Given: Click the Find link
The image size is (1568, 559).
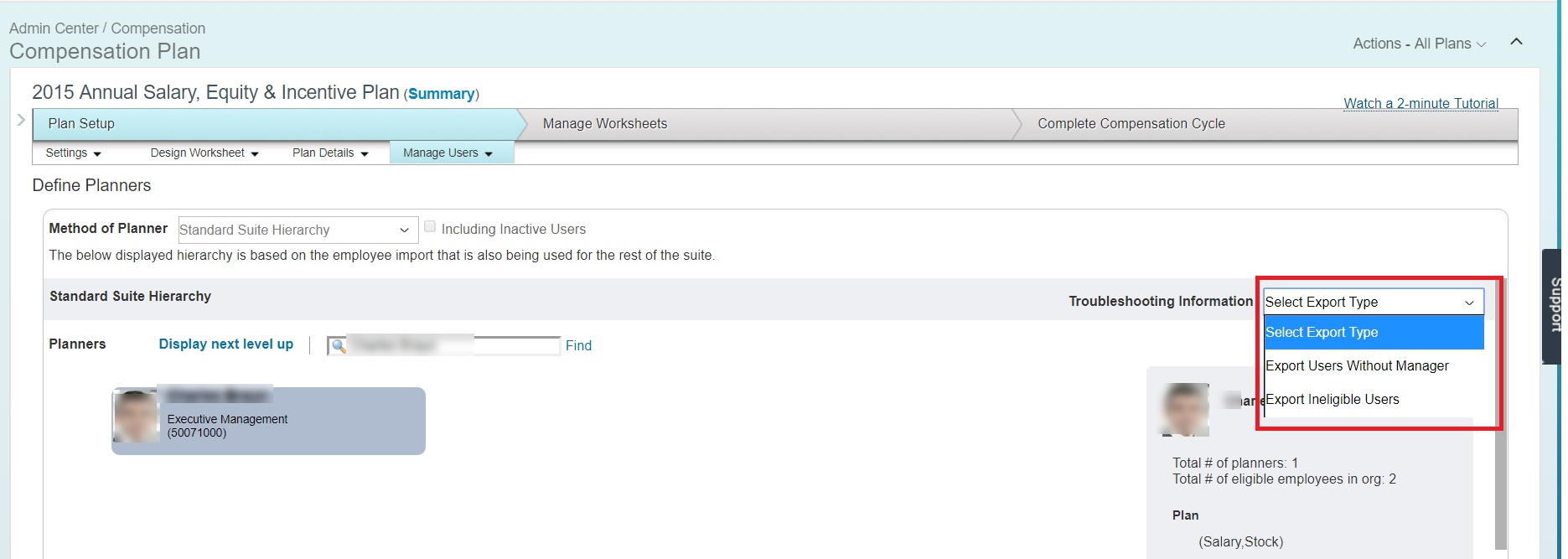Looking at the screenshot, I should (578, 345).
